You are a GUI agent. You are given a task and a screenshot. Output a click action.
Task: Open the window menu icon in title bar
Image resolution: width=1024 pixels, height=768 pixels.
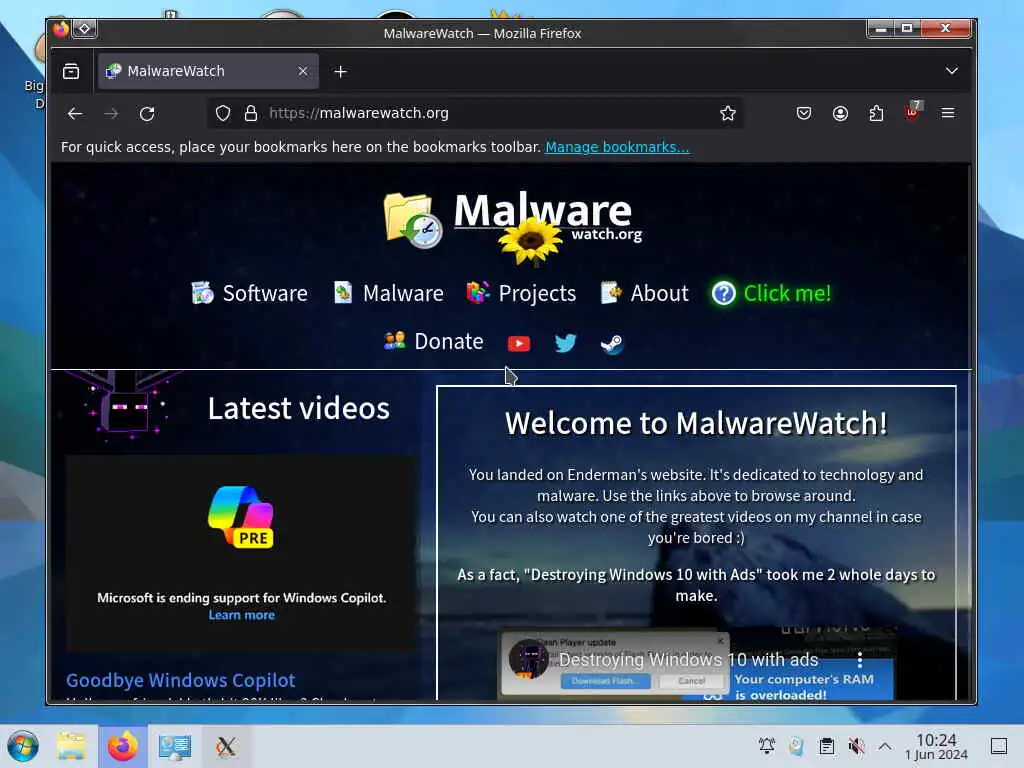tap(85, 29)
